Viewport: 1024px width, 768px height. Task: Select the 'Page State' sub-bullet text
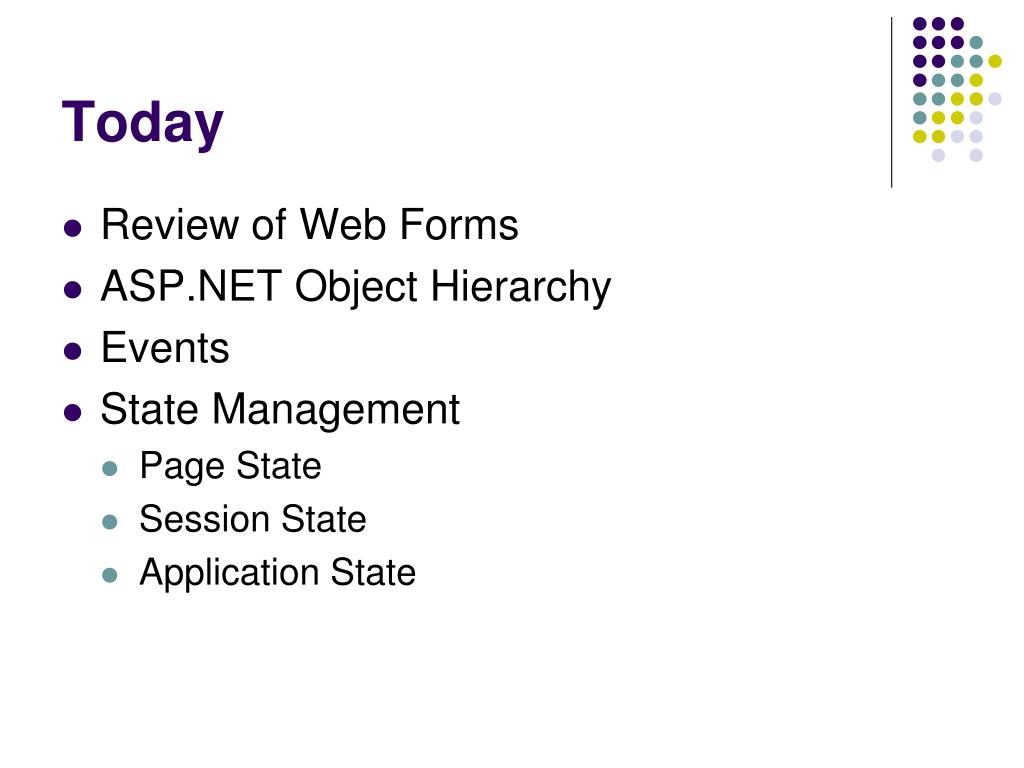pos(231,467)
